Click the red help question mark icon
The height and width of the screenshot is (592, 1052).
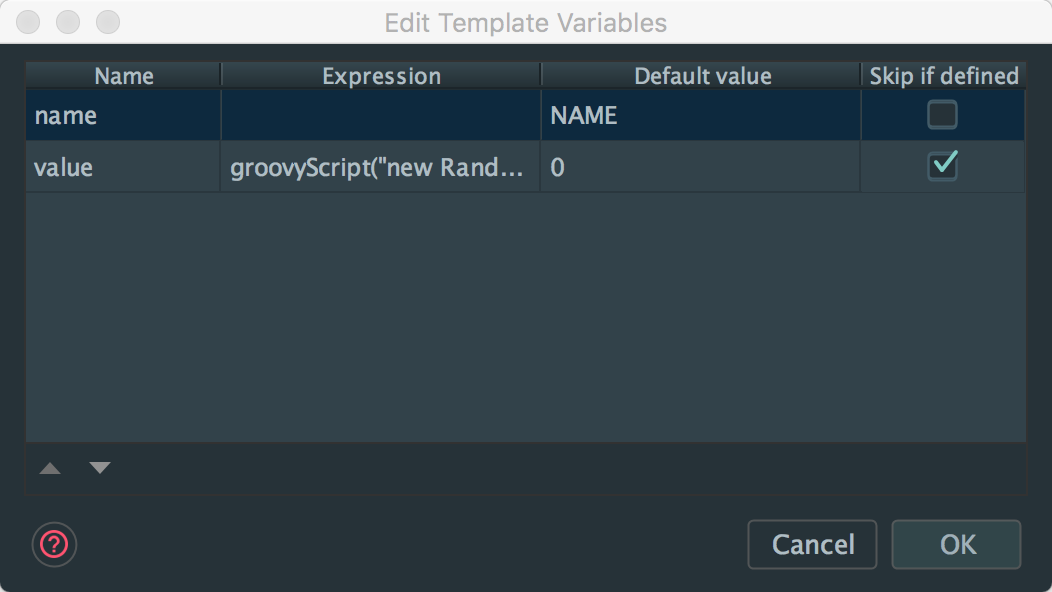(x=54, y=545)
